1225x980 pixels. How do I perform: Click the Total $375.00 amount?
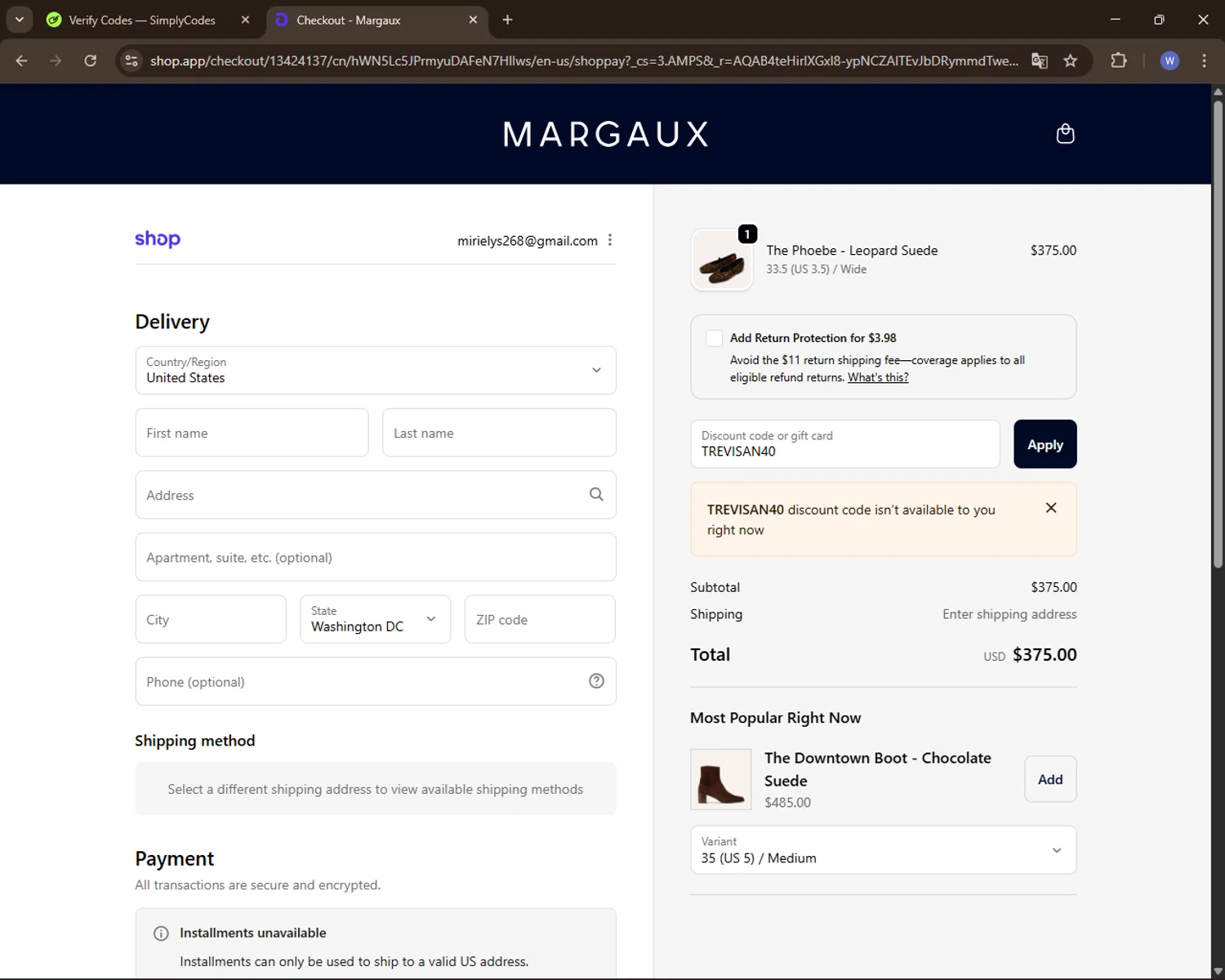pyautogui.click(x=1045, y=655)
